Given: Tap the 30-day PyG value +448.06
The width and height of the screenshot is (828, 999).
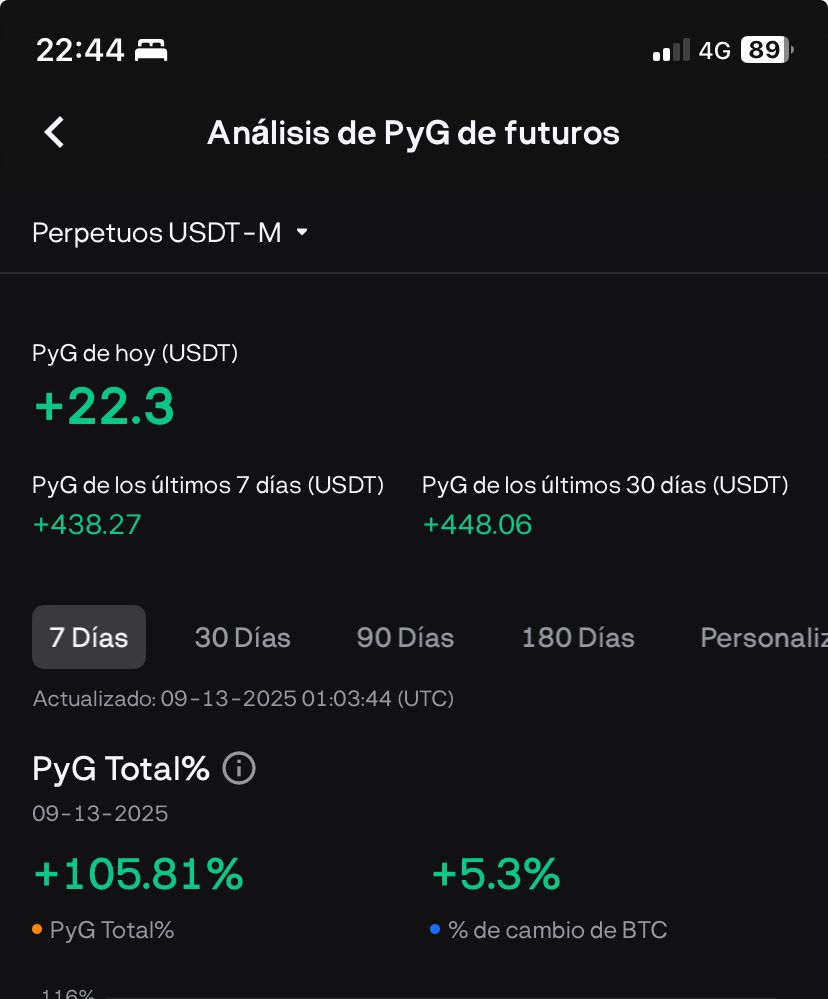Looking at the screenshot, I should [477, 524].
